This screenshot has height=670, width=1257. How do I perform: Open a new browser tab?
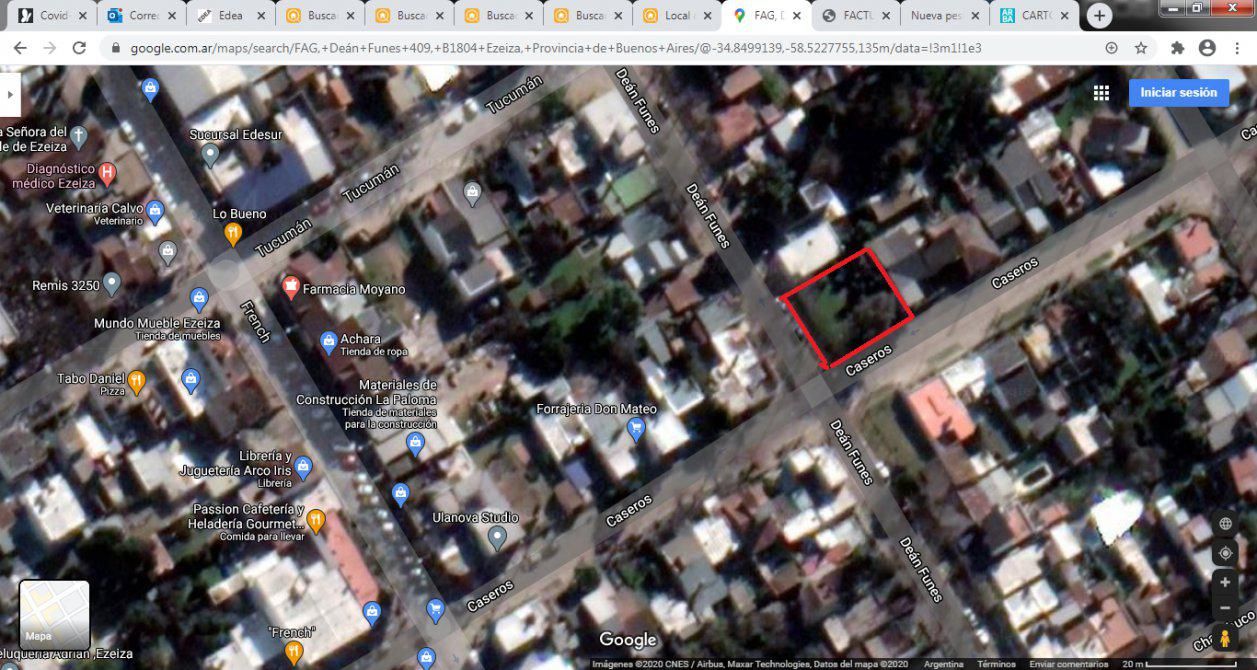[1099, 16]
